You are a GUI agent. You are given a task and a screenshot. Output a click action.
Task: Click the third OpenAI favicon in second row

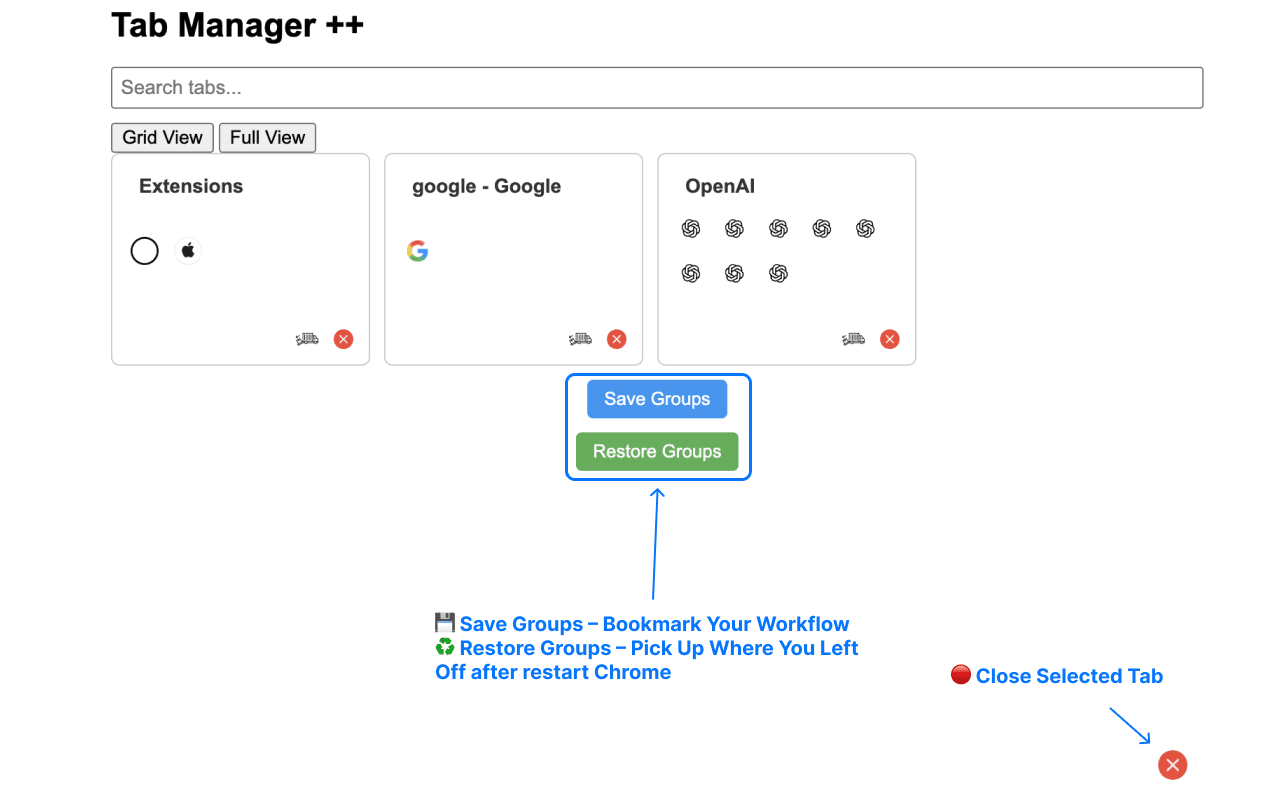tap(779, 273)
